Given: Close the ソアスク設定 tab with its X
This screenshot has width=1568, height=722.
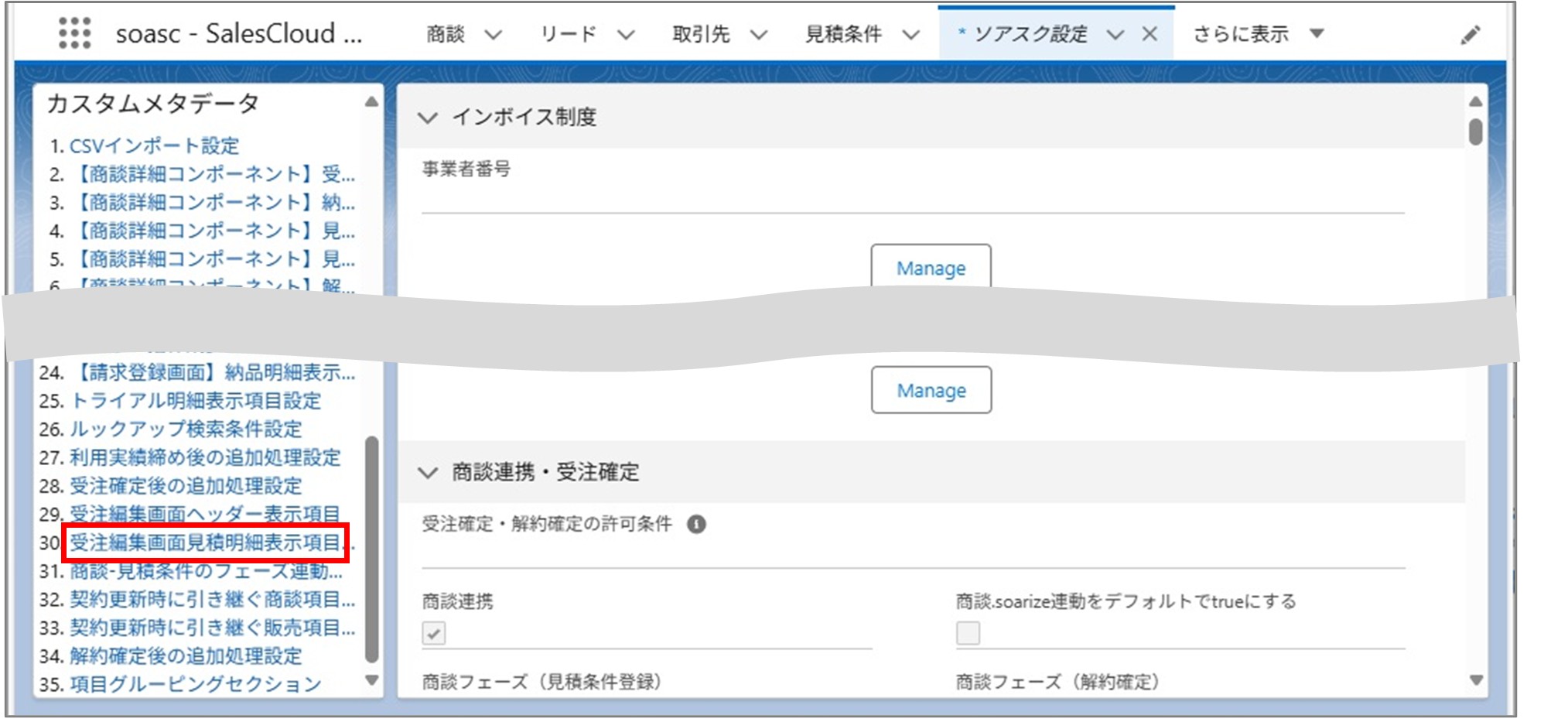Looking at the screenshot, I should [x=1150, y=33].
